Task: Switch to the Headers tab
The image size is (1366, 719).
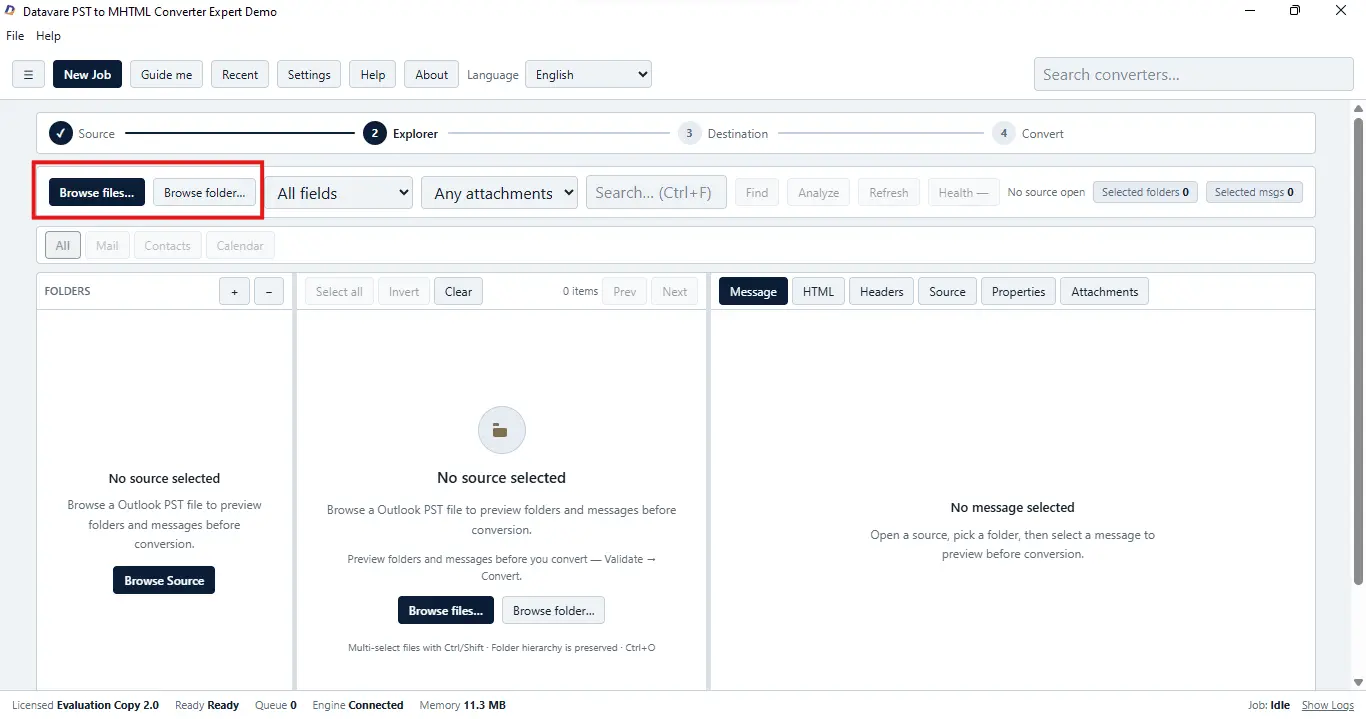Action: (881, 291)
